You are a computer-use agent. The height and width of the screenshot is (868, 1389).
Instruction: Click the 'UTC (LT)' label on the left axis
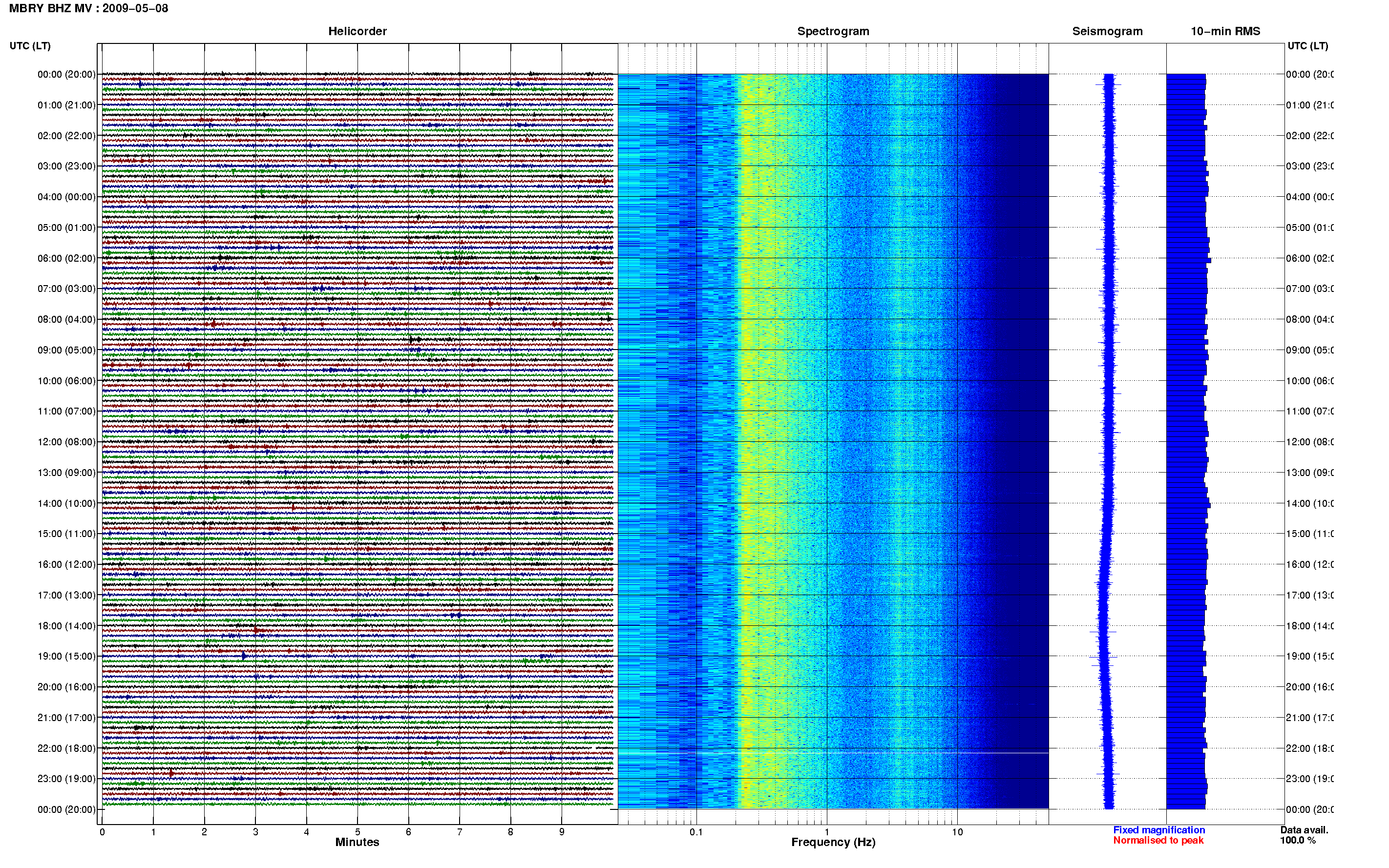pos(30,46)
